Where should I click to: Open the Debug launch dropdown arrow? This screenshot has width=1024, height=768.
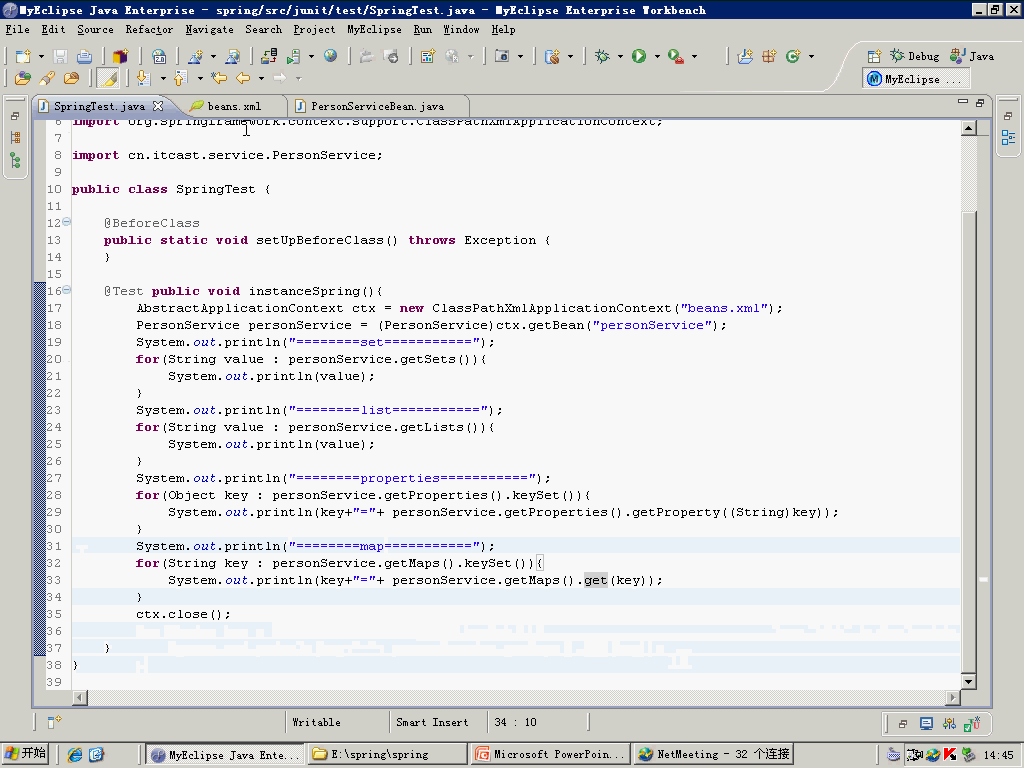point(620,57)
